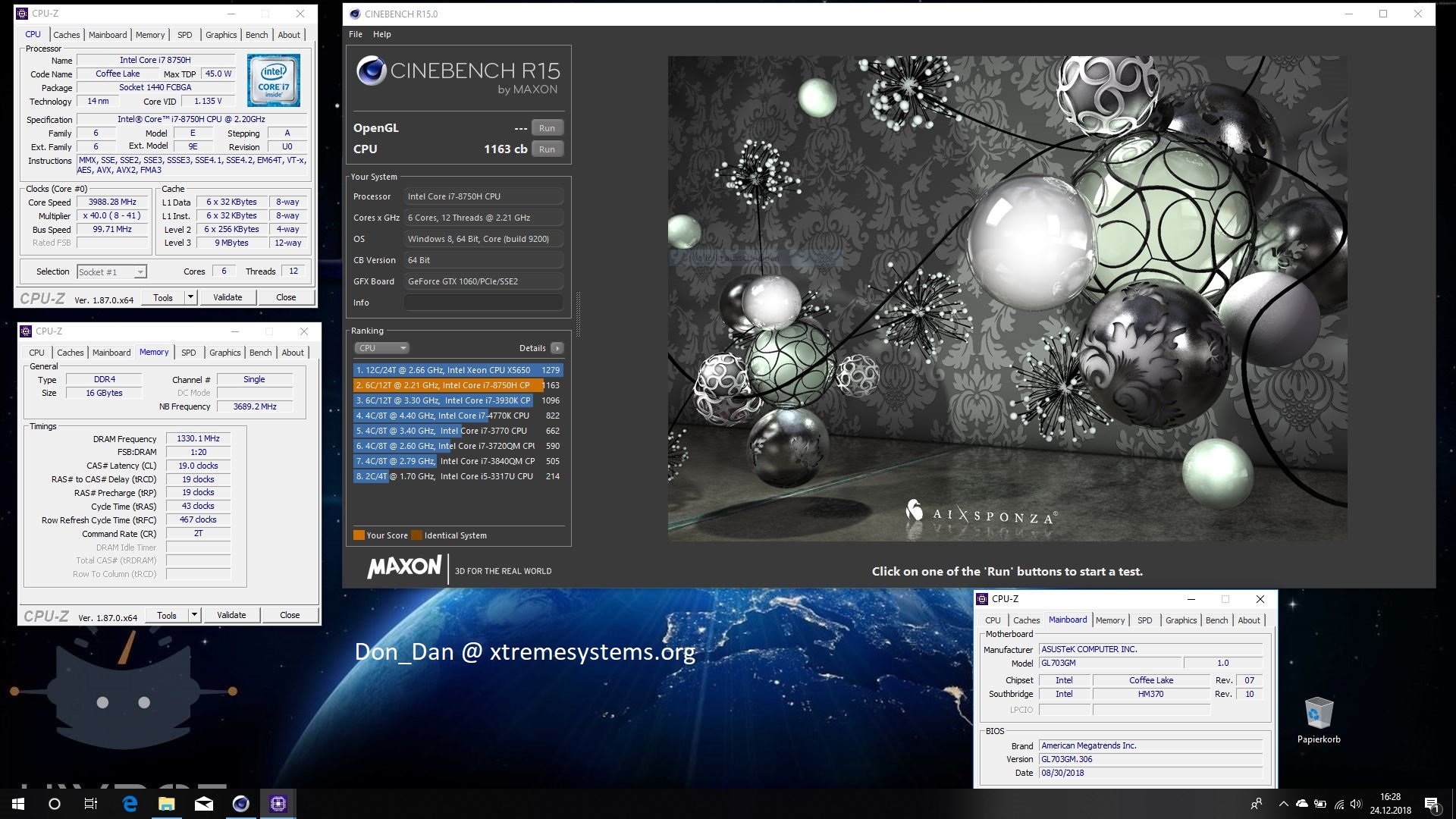
Task: Click the Cinebench R15 logo sphere
Action: coord(372,71)
